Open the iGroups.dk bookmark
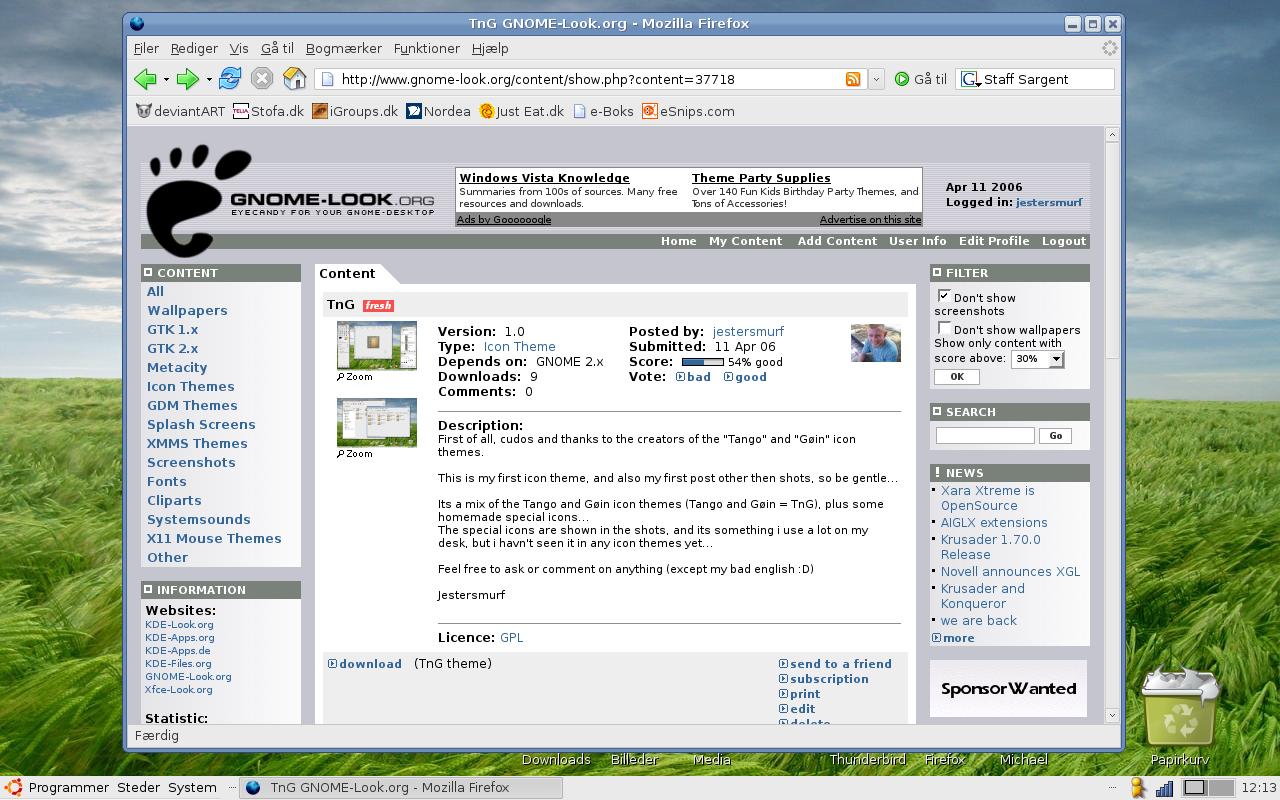This screenshot has height=800, width=1280. 355,111
